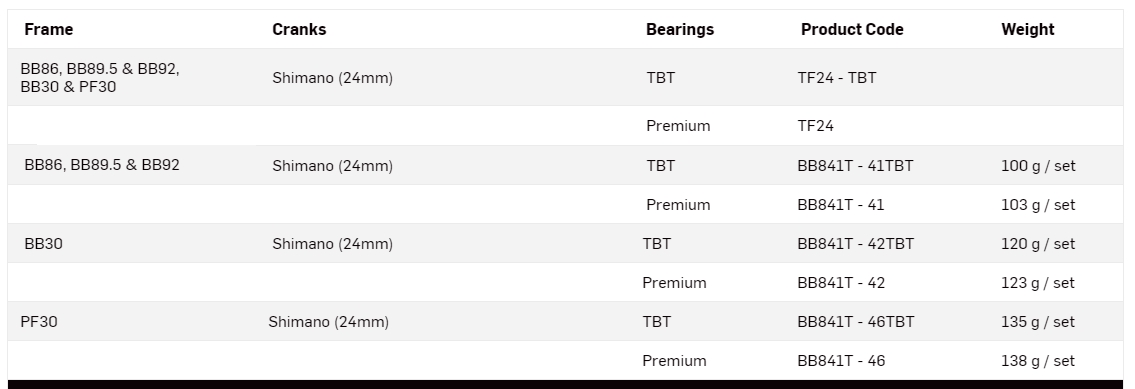Click product code BB841T - 46
Viewport: 1135px width, 389px height.
point(841,361)
